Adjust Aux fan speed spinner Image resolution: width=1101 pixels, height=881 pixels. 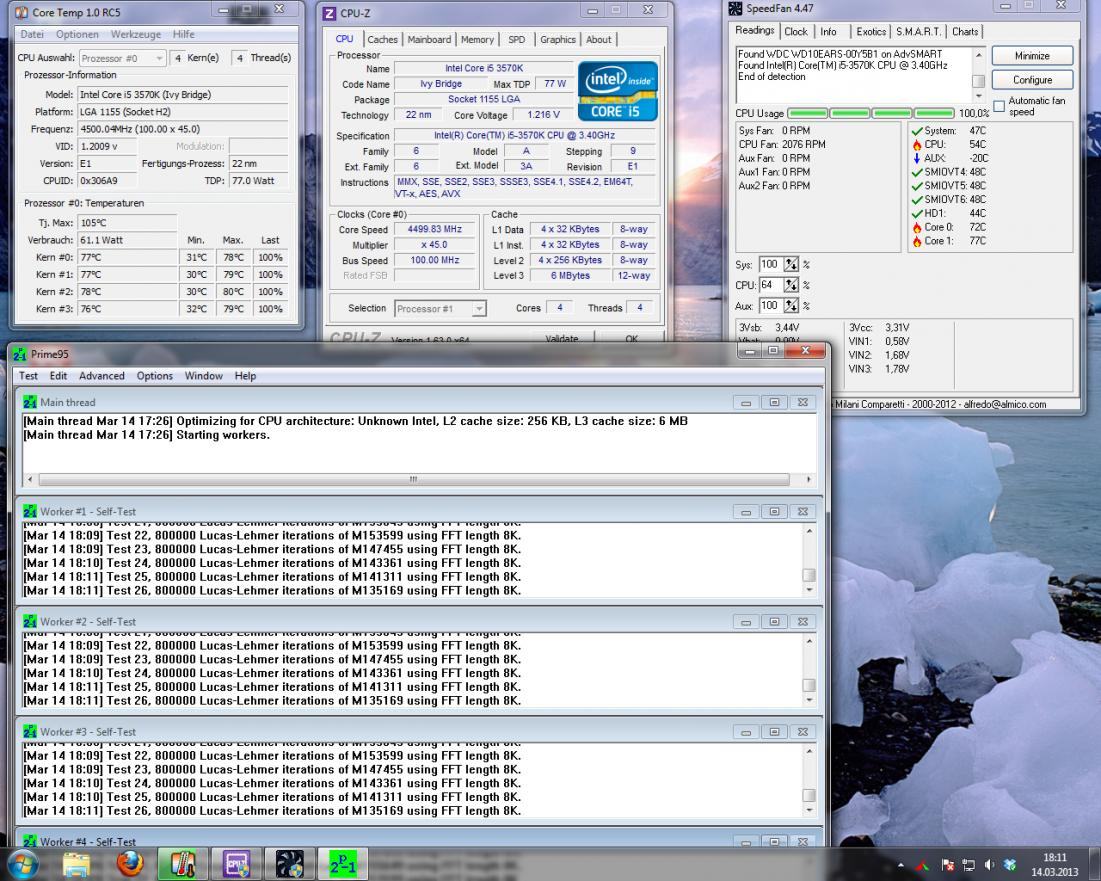pos(791,305)
